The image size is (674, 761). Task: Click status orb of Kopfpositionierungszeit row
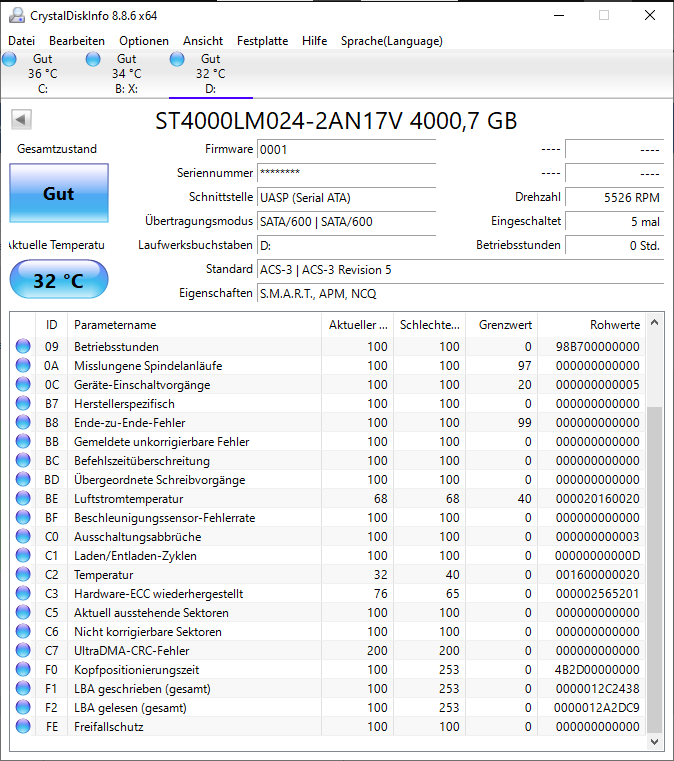click(23, 669)
